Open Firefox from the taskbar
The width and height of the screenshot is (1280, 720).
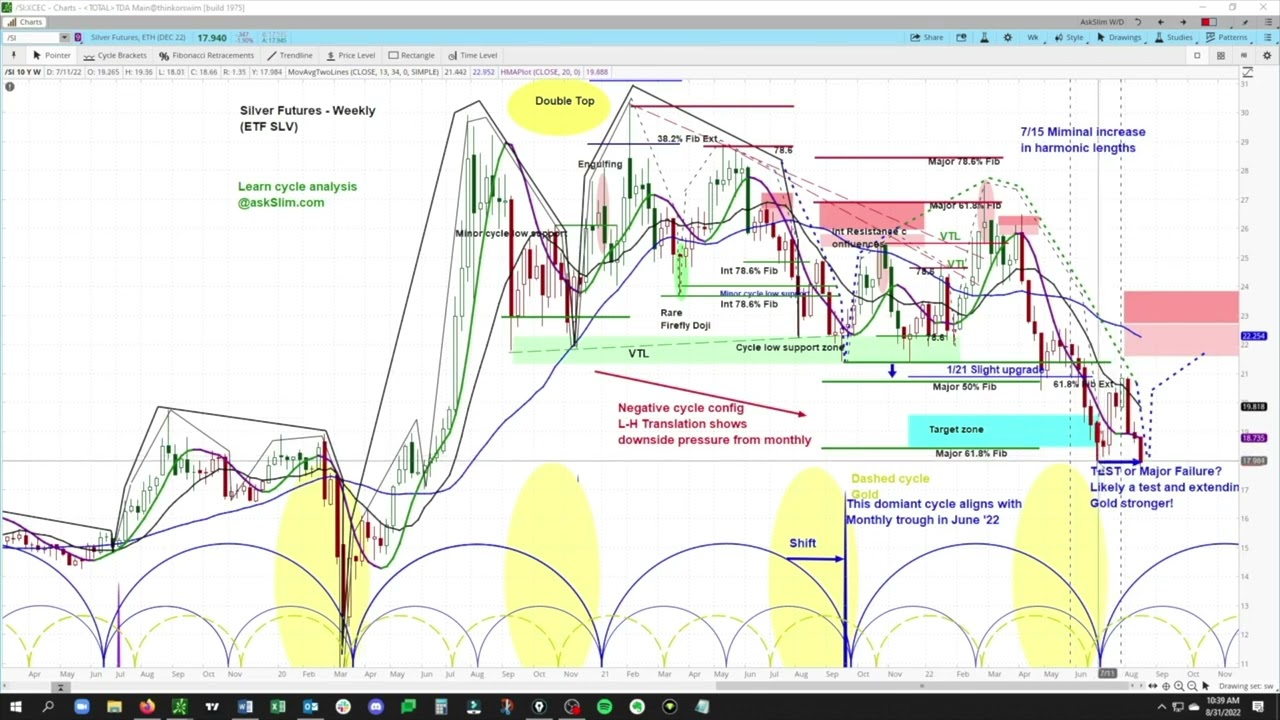147,708
